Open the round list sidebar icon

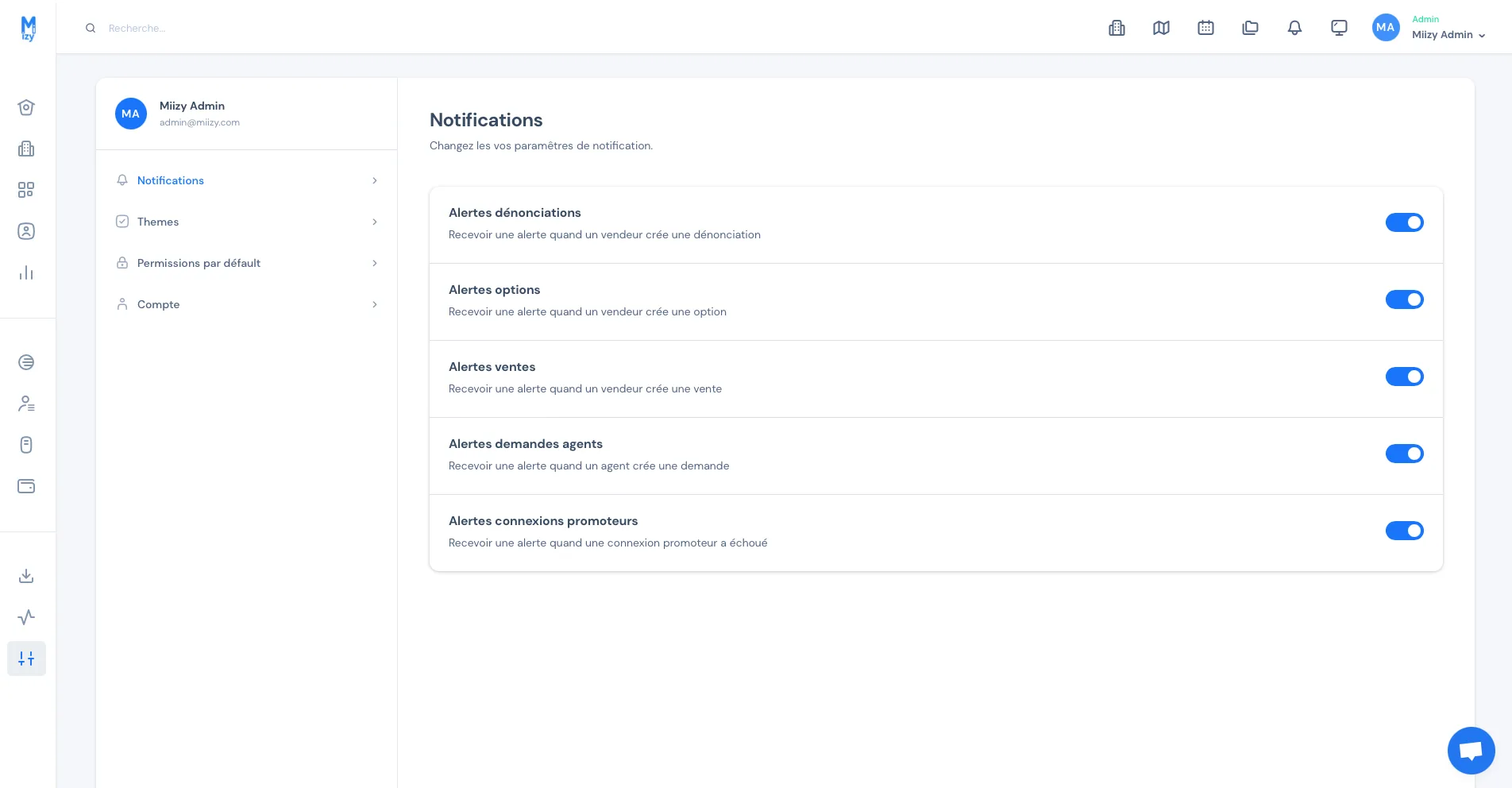(26, 362)
